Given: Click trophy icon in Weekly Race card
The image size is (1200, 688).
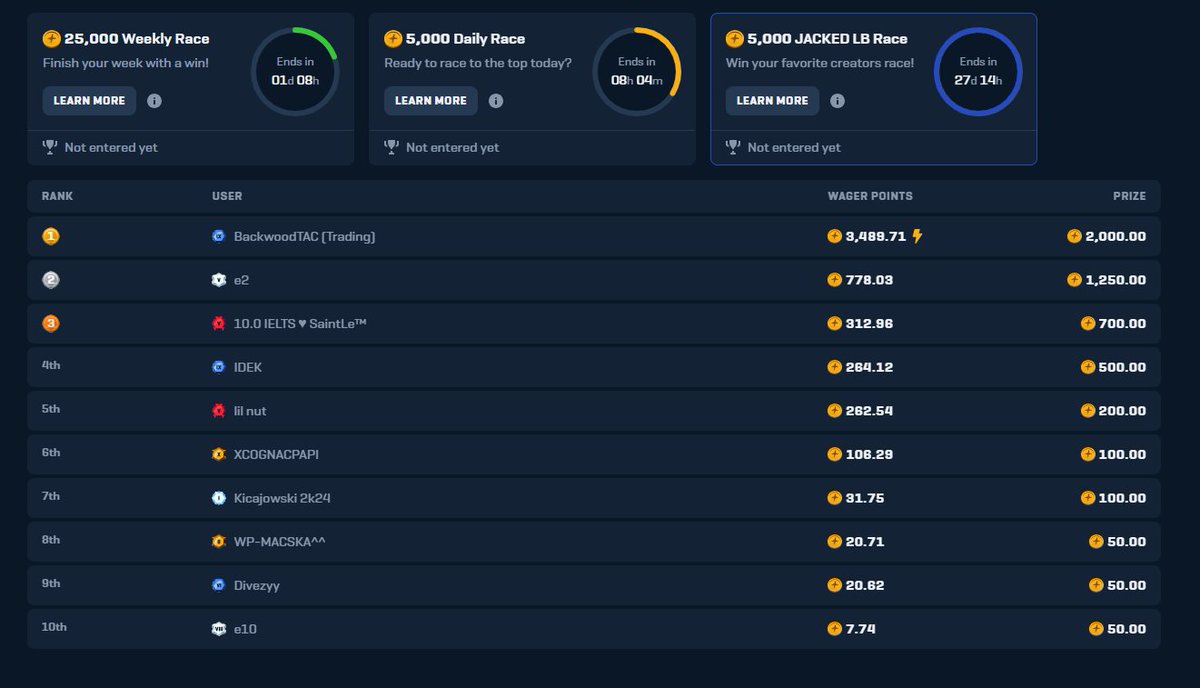Looking at the screenshot, I should (x=50, y=147).
